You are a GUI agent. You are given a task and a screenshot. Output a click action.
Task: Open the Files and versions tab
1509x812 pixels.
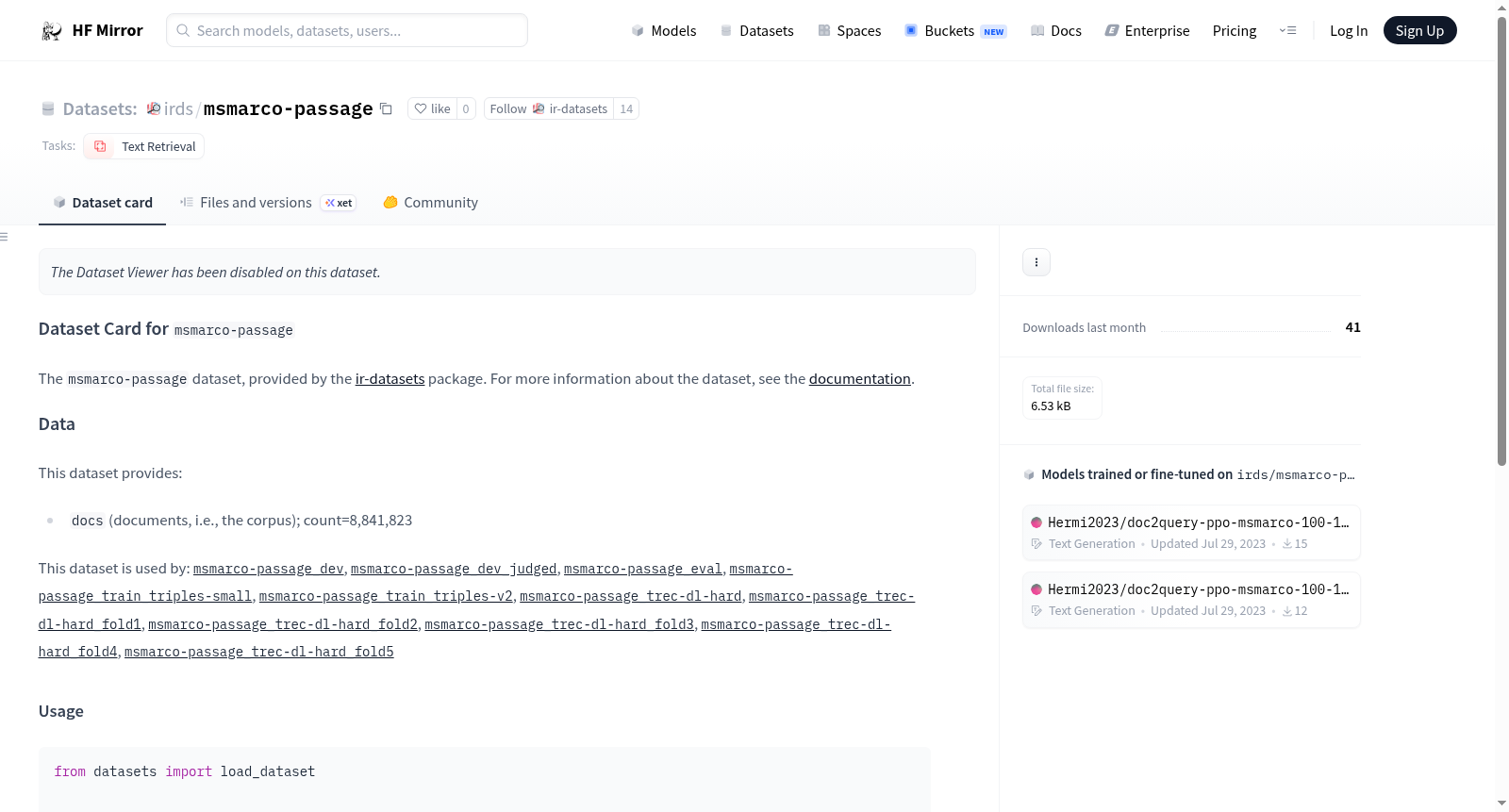click(x=268, y=203)
